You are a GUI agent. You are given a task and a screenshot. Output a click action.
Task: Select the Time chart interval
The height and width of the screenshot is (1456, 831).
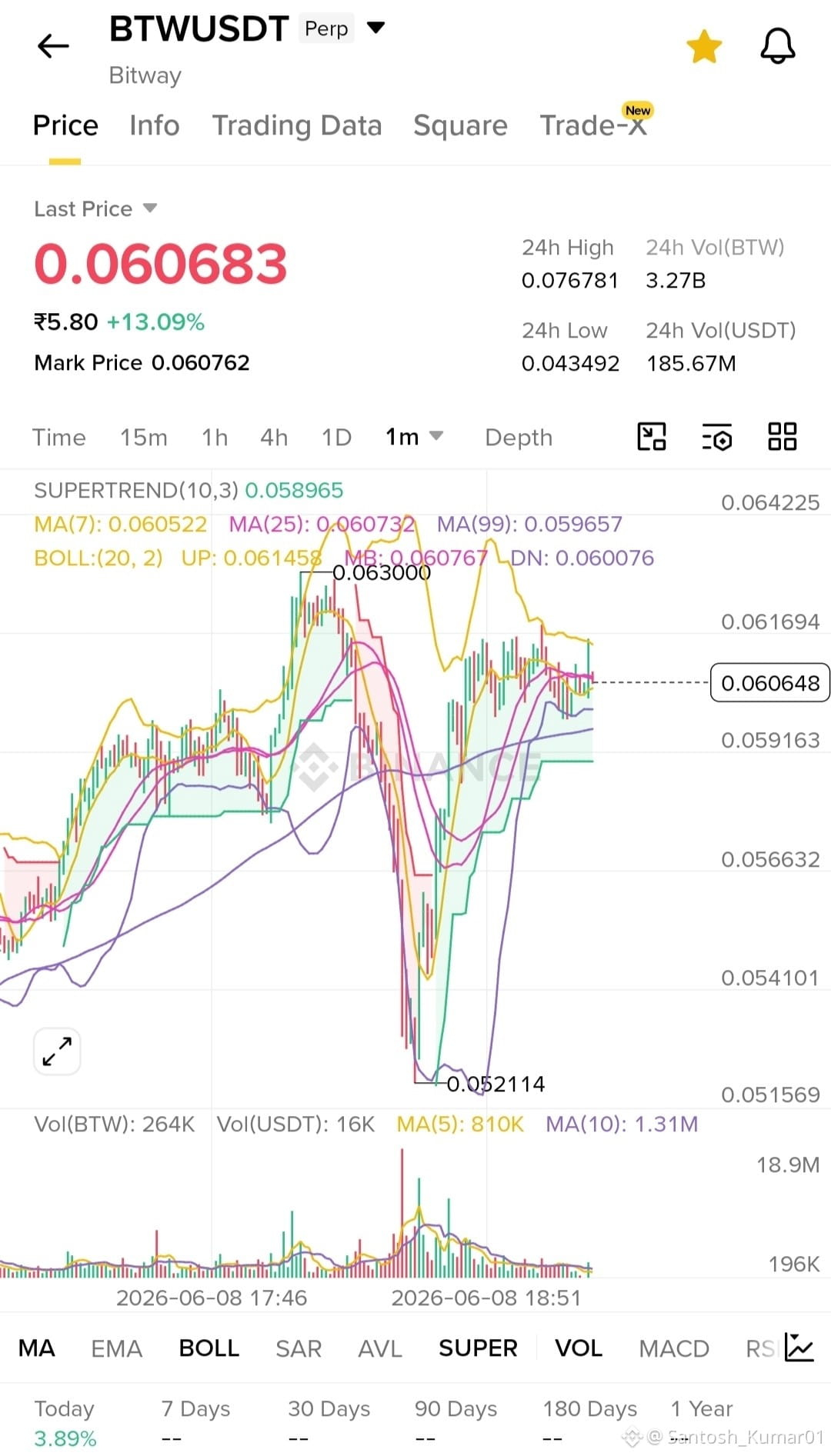[x=59, y=437]
